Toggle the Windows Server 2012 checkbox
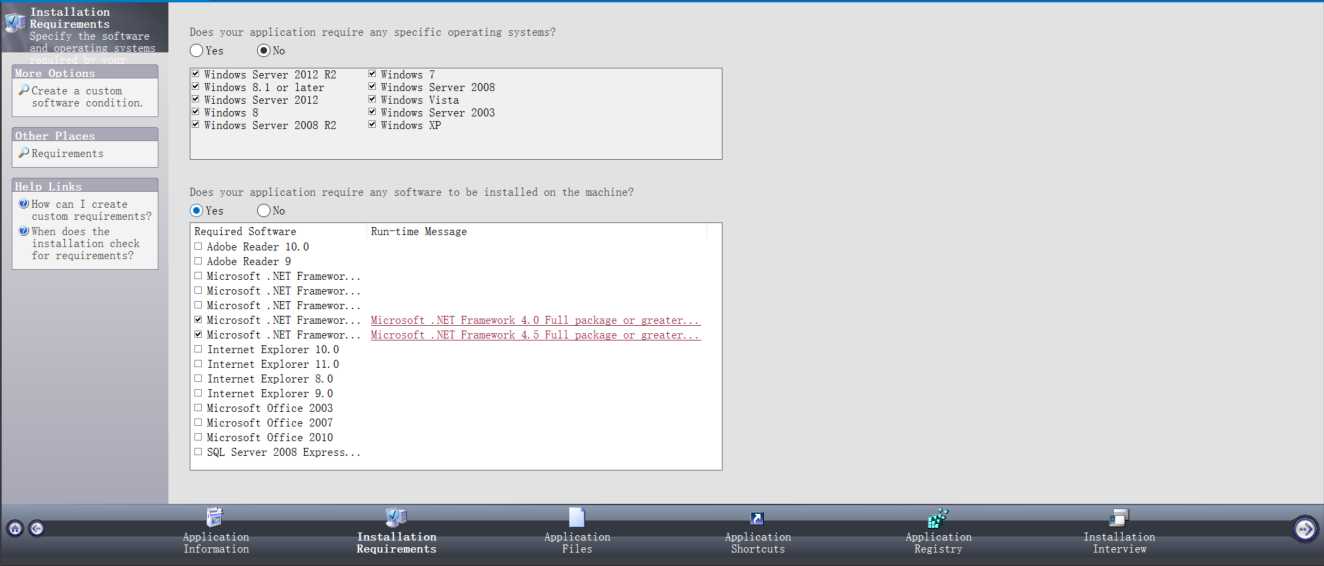Screen dimensions: 1324x566 196,100
